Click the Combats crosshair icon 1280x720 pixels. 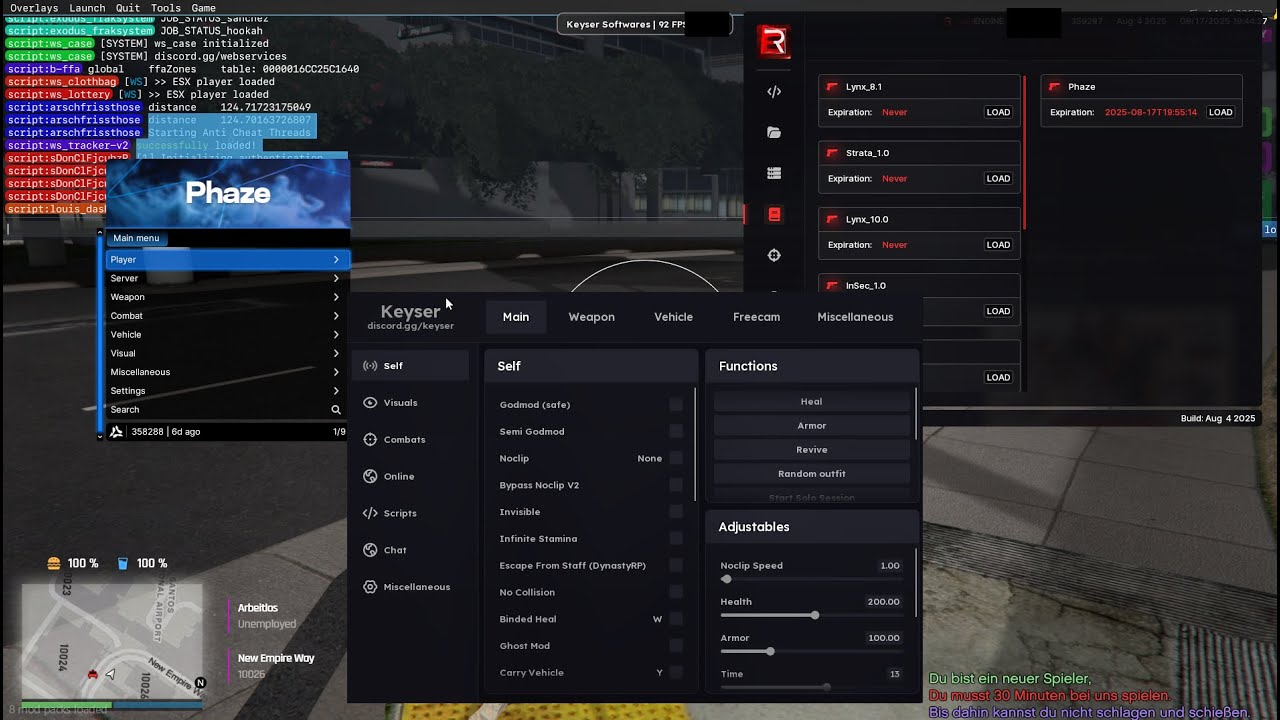point(370,440)
